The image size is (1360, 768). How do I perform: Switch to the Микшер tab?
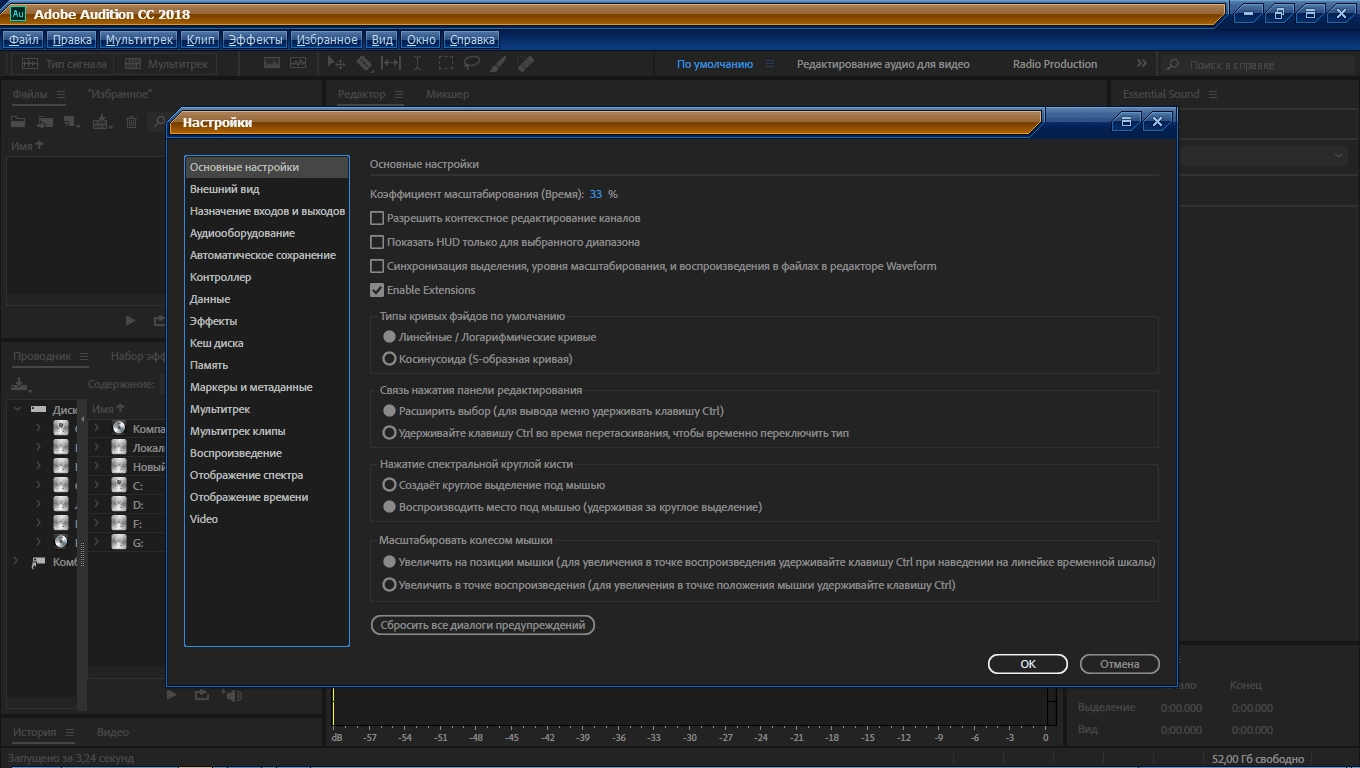[x=447, y=94]
